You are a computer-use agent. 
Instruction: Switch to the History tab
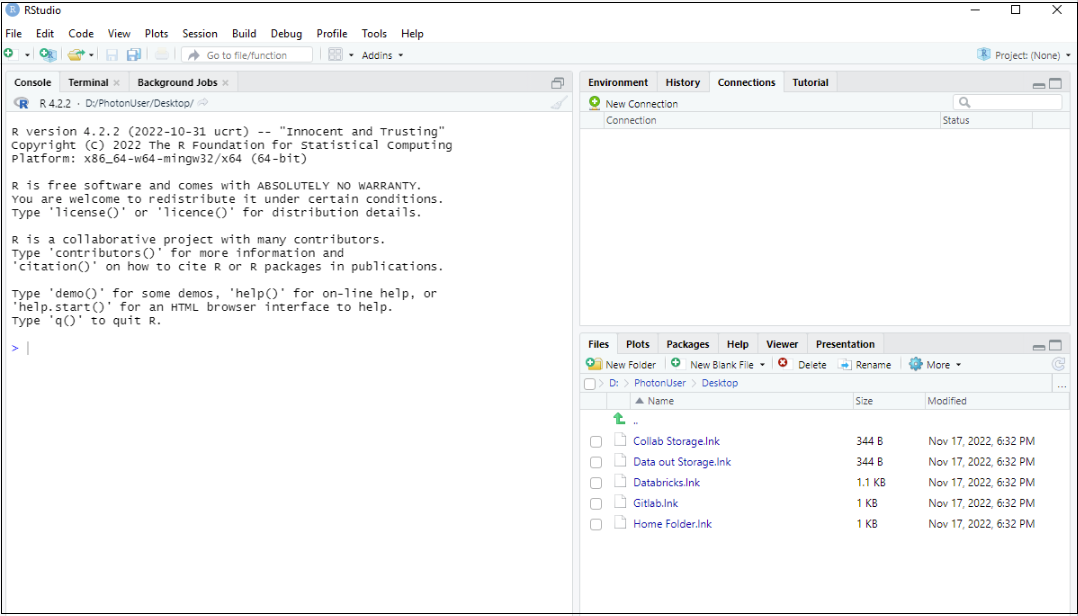click(x=682, y=82)
